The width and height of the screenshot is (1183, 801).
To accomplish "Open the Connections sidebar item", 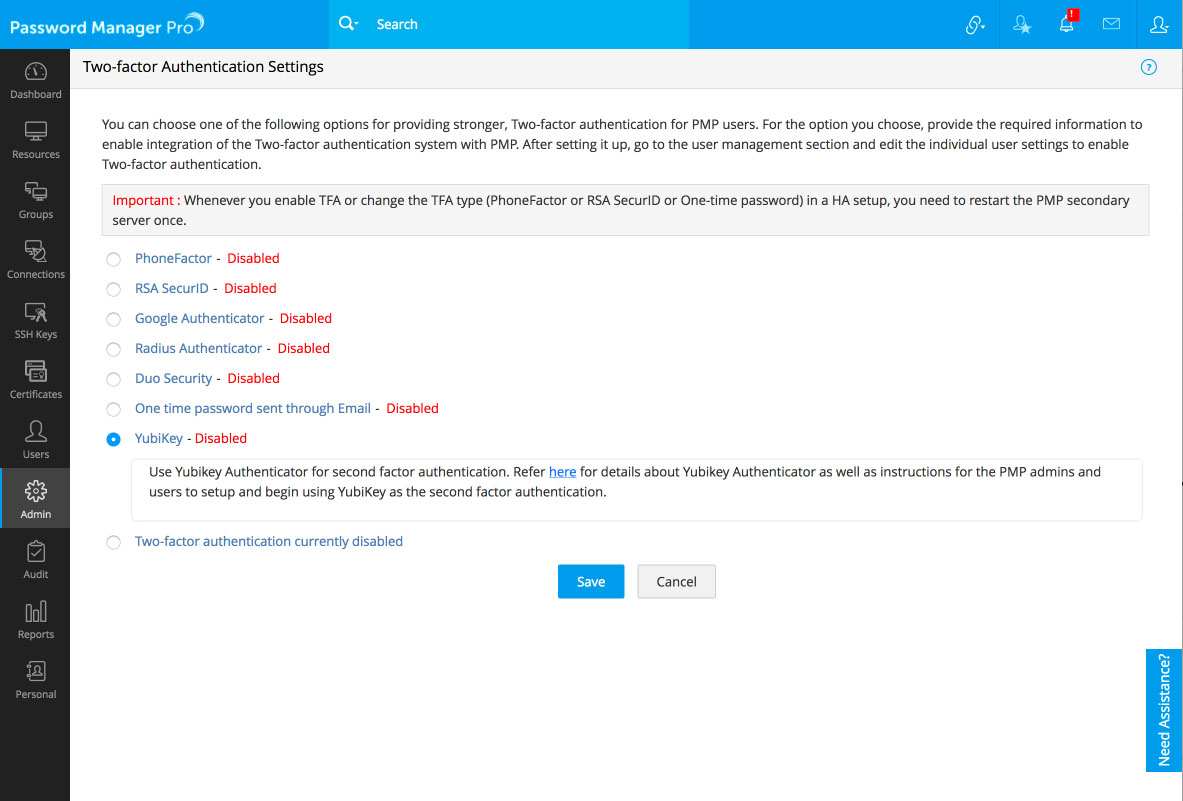I will [35, 260].
